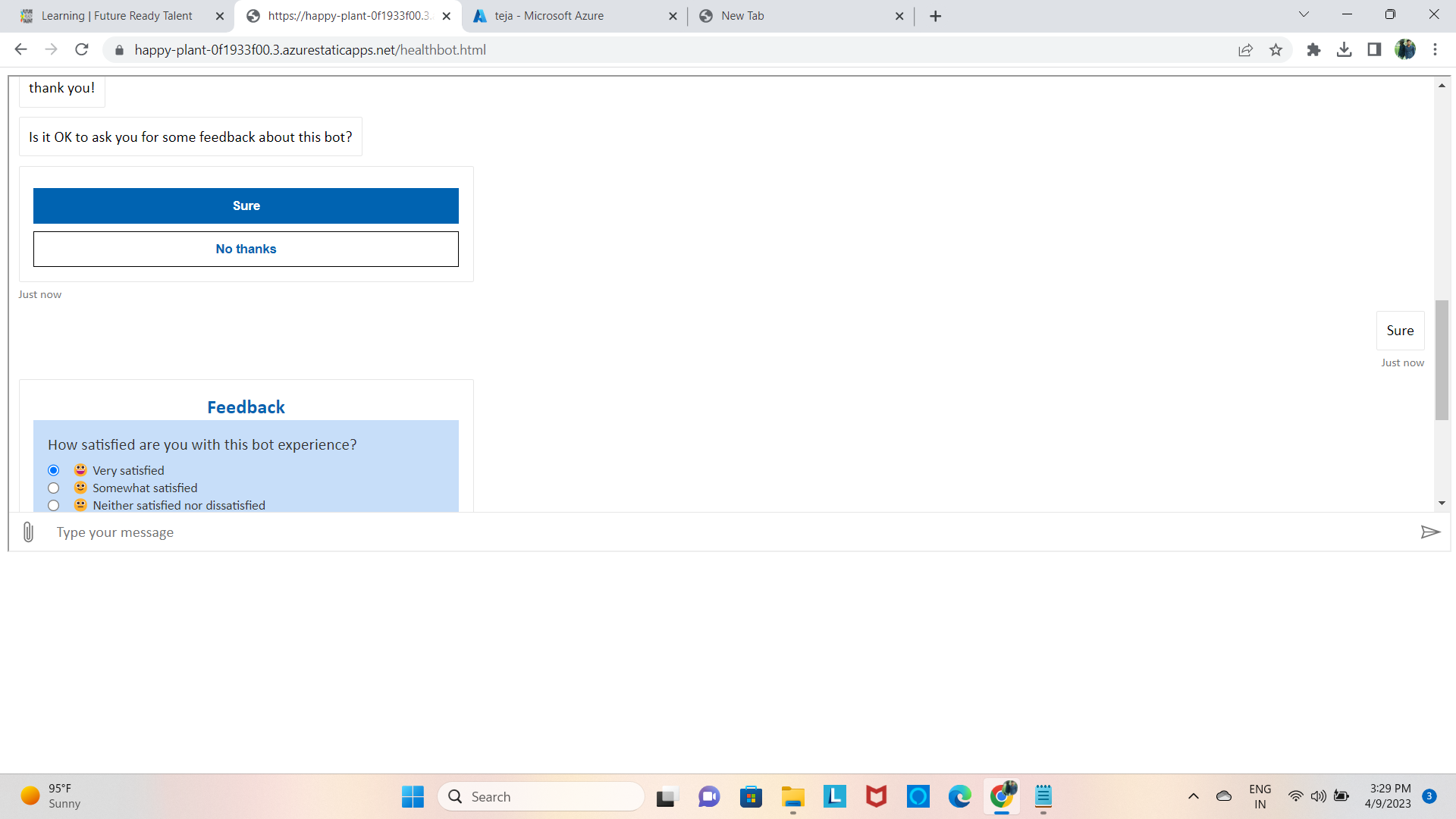Show hidden system tray icons

coord(1193,796)
